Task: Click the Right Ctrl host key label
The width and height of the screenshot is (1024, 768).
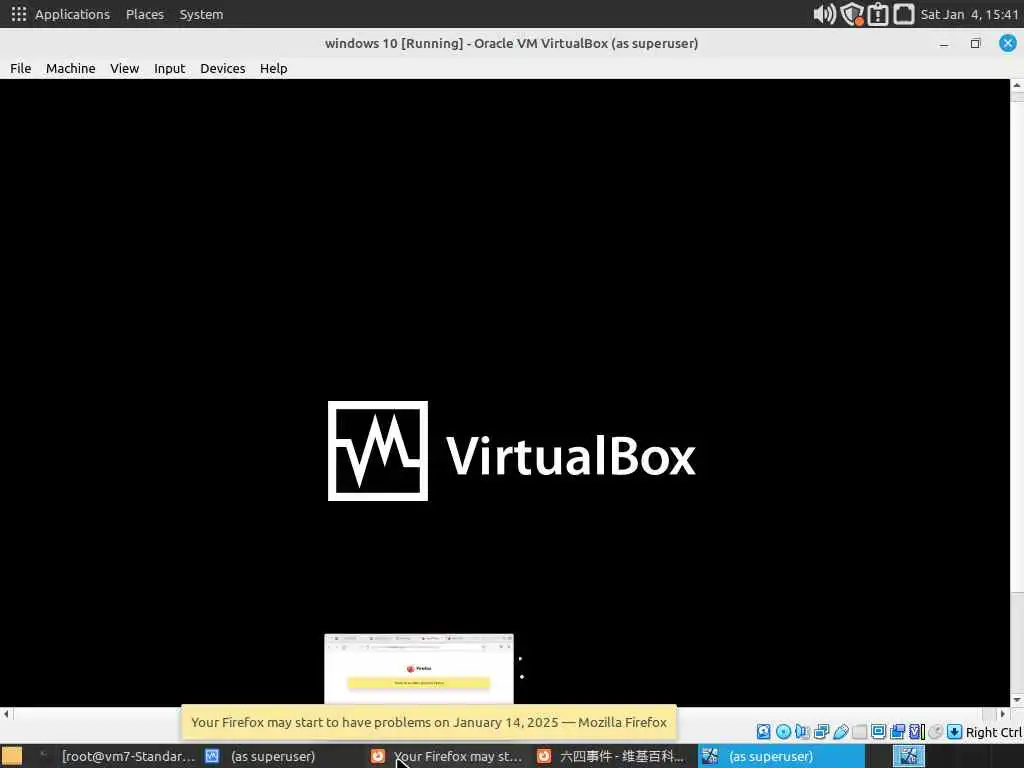Action: pos(993,732)
